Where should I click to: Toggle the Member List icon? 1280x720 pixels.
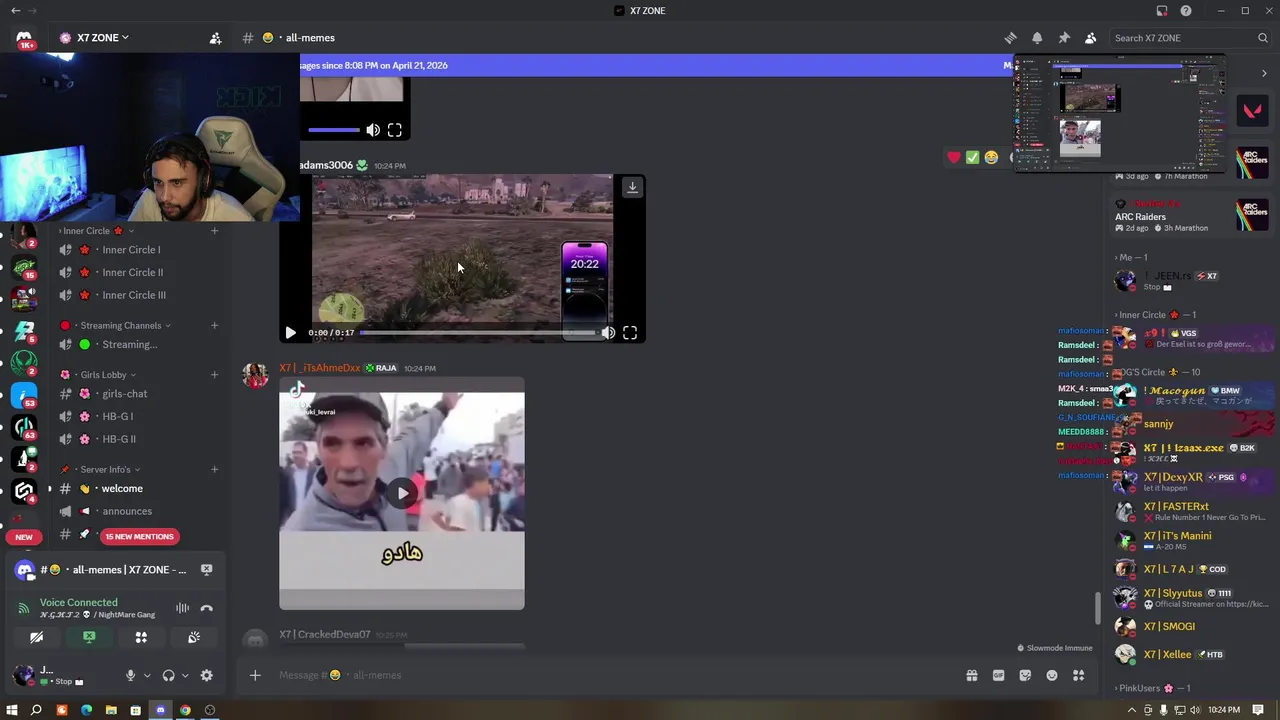[x=1090, y=38]
